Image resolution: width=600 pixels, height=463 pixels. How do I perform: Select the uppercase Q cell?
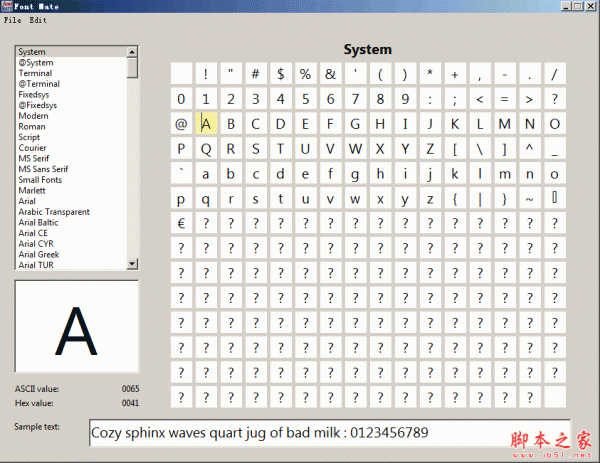point(206,148)
